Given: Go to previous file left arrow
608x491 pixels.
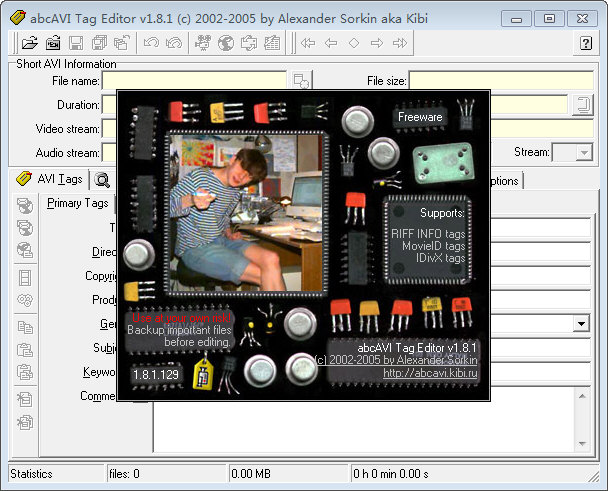Looking at the screenshot, I should tap(331, 43).
